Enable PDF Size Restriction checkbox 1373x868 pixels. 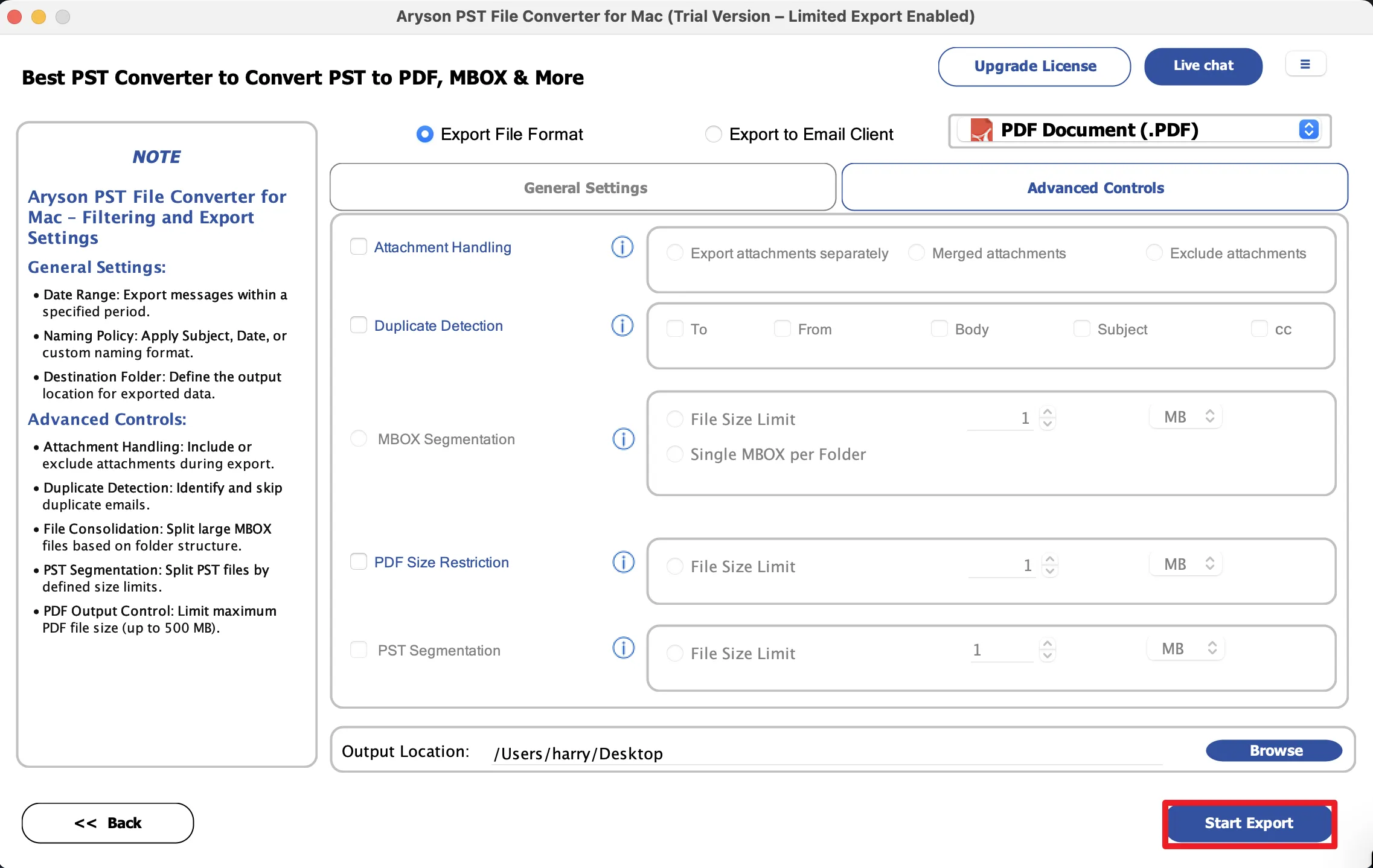click(359, 561)
